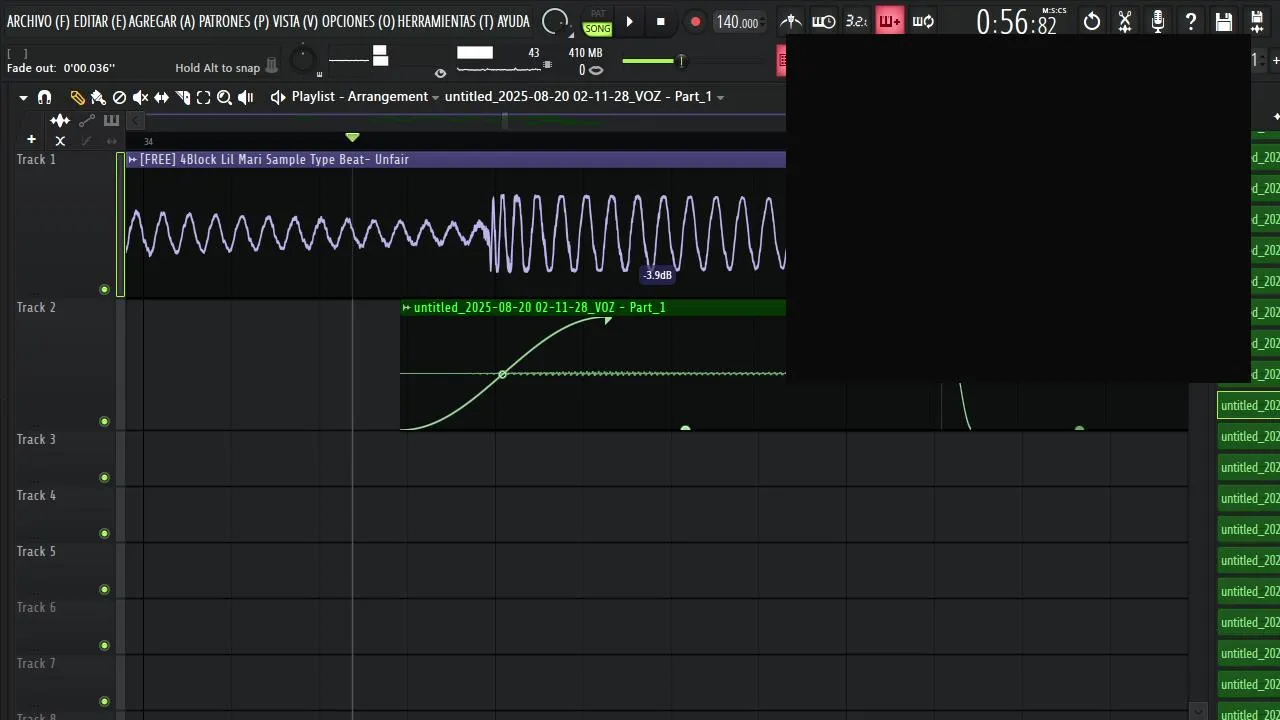The image size is (1280, 720).
Task: Mute Track 1 with green dot
Action: [x=104, y=290]
